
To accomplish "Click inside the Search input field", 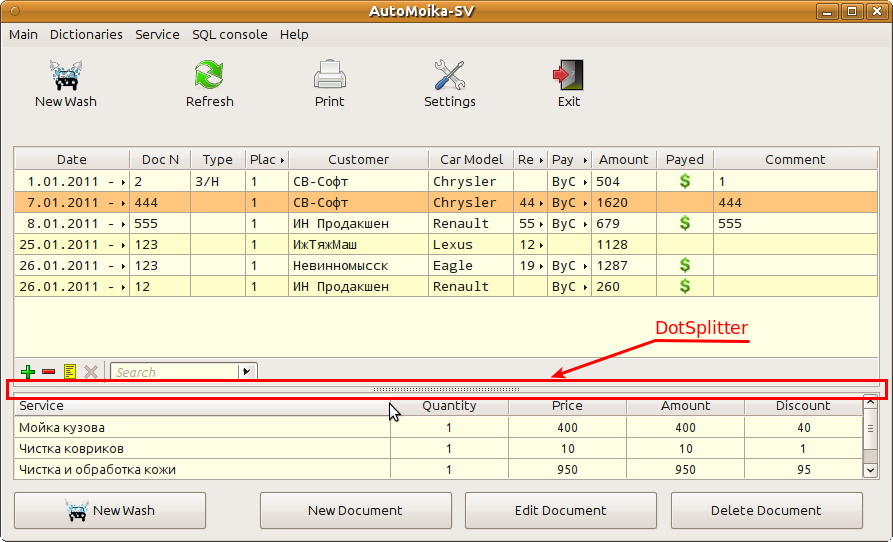I will pos(174,372).
